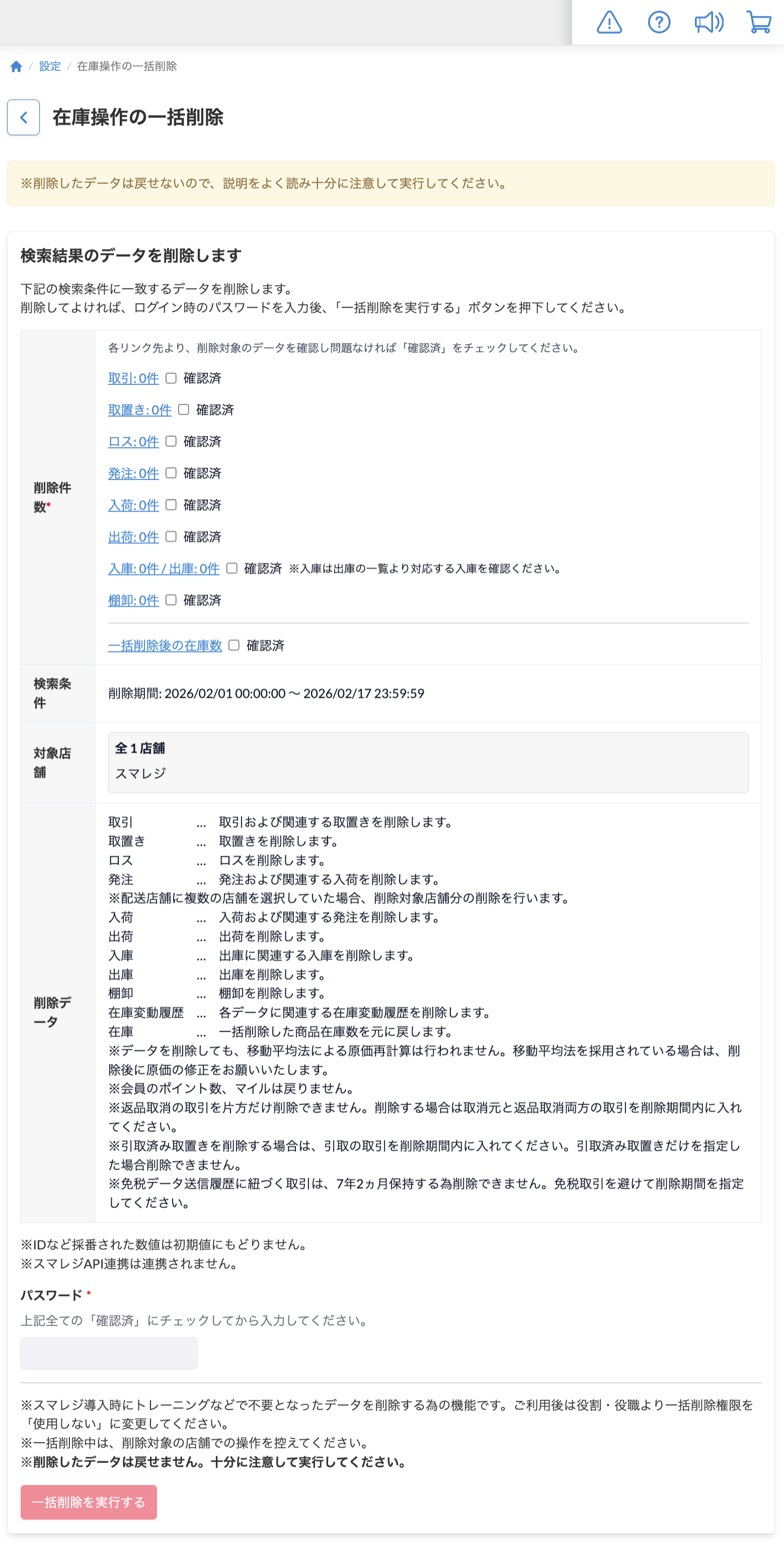
Task: Open the shopping cart icon
Action: coord(759,23)
